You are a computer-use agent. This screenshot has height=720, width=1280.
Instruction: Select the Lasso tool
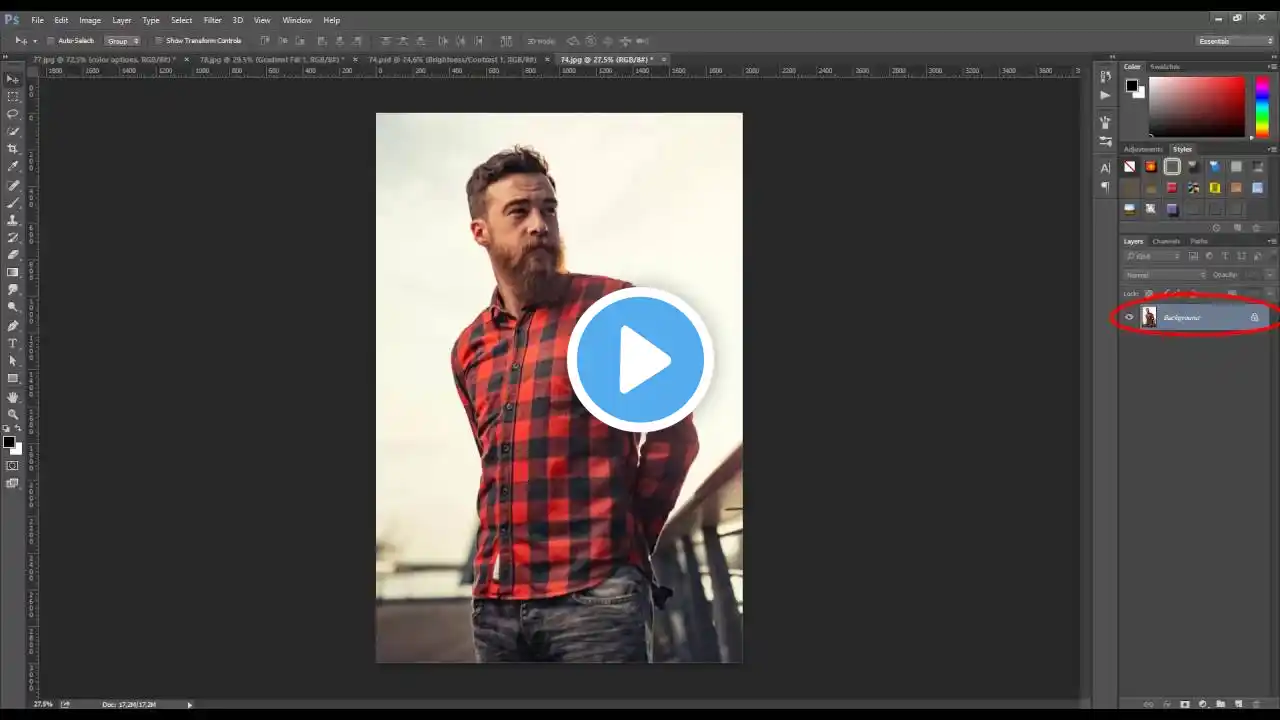pos(13,114)
